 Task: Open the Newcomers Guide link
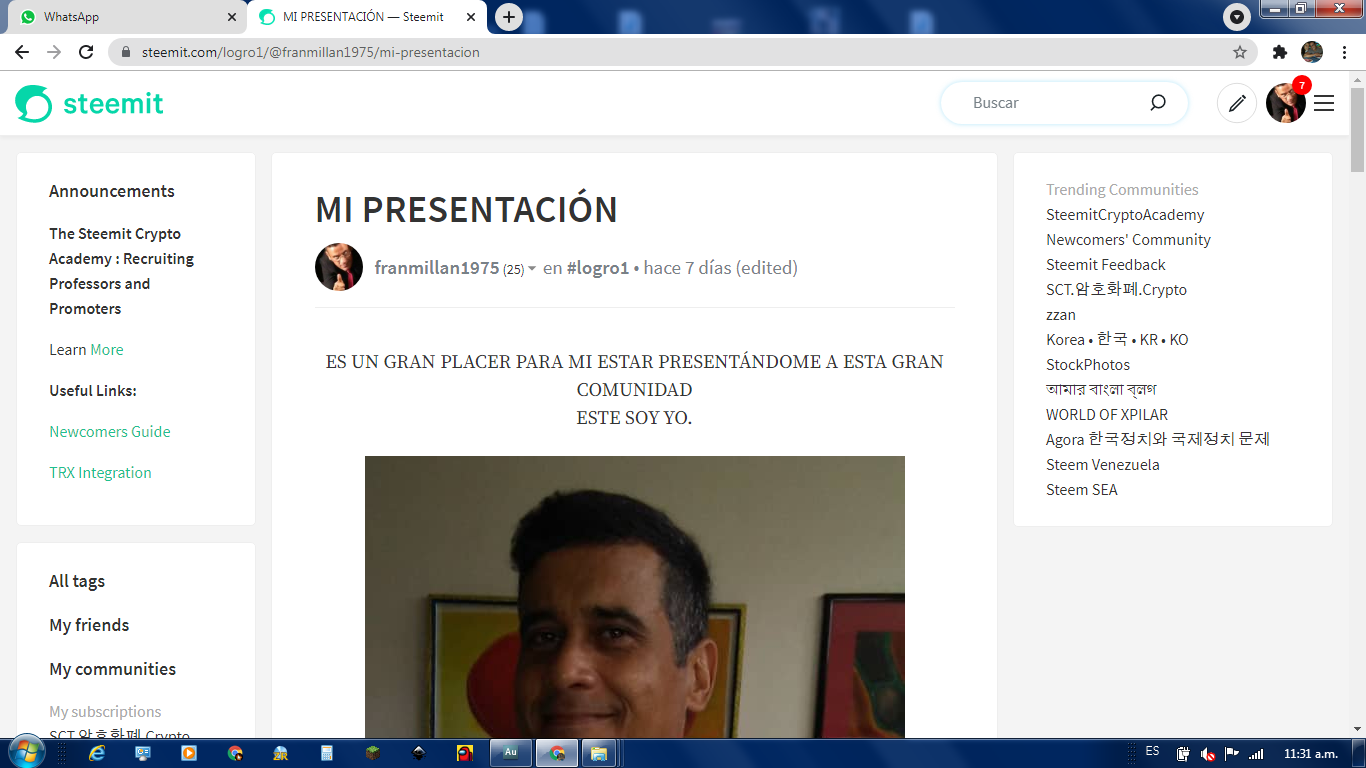pyautogui.click(x=110, y=431)
